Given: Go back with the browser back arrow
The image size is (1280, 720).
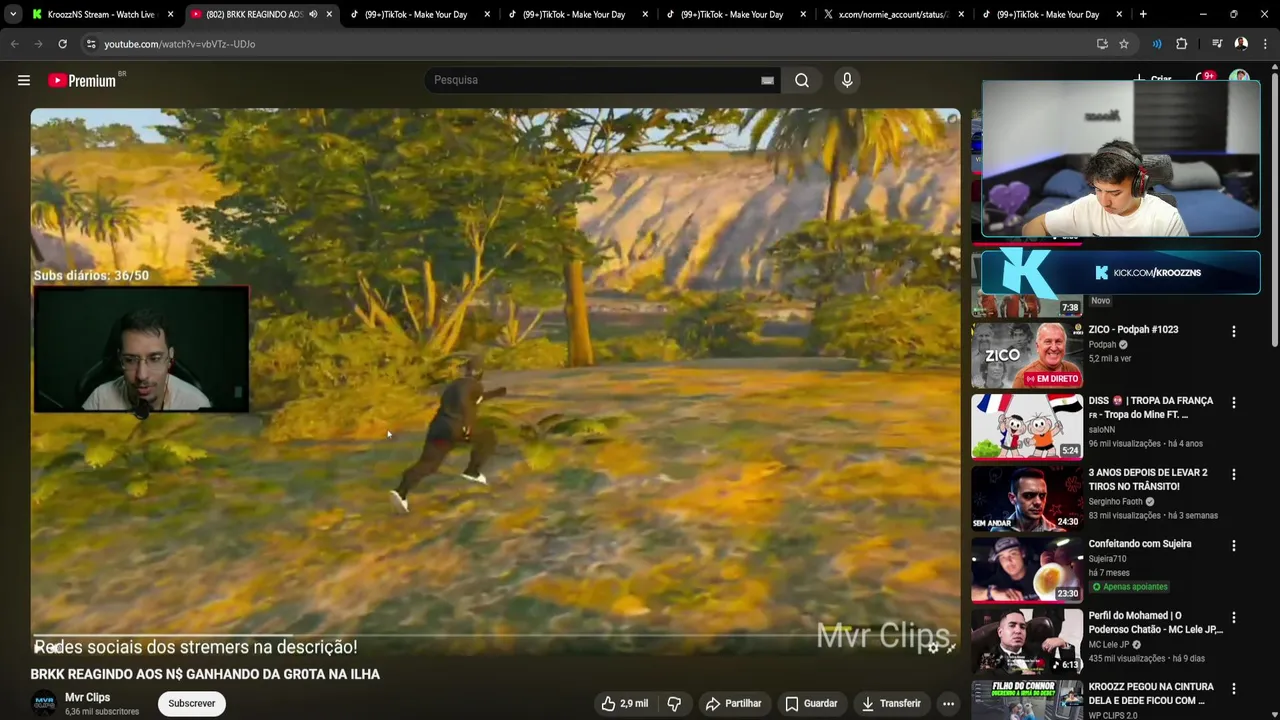Looking at the screenshot, I should pyautogui.click(x=14, y=44).
